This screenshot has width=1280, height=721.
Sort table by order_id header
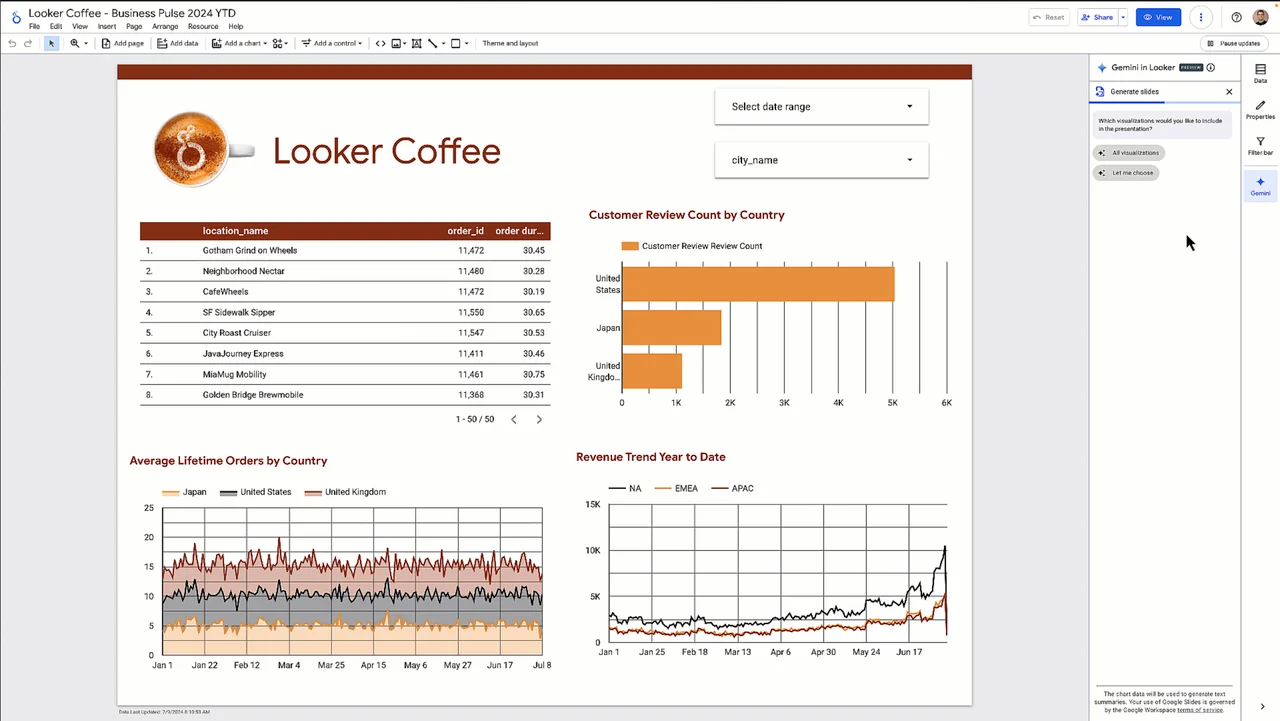pyautogui.click(x=465, y=231)
